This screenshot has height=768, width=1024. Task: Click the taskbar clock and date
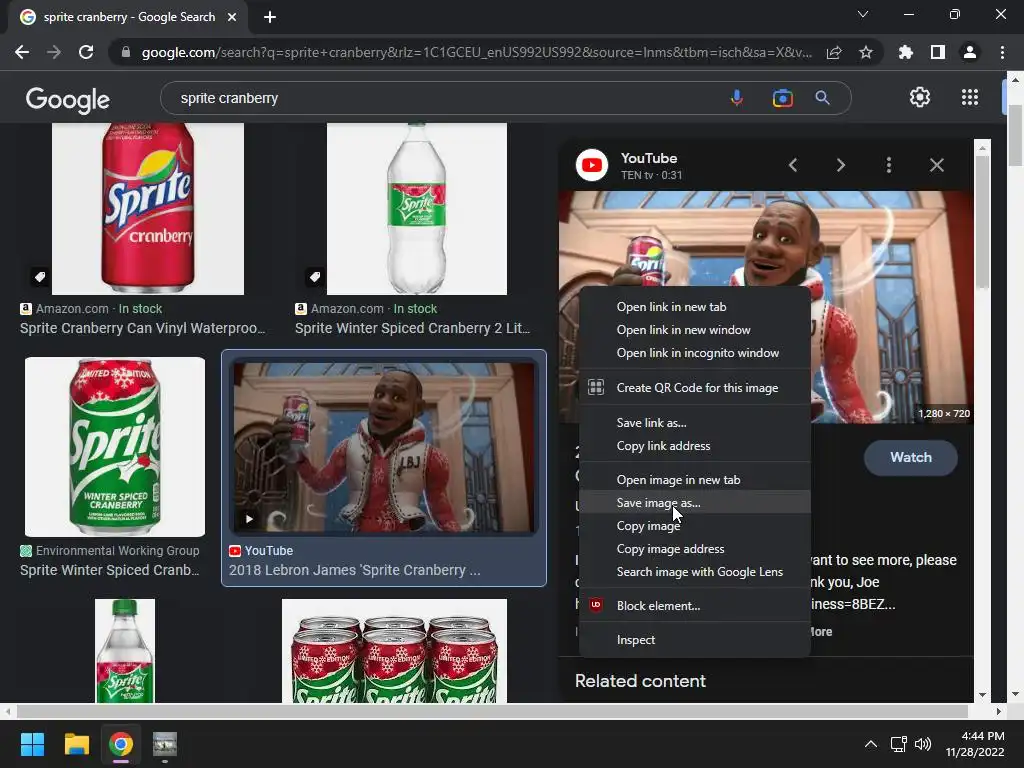pos(974,744)
